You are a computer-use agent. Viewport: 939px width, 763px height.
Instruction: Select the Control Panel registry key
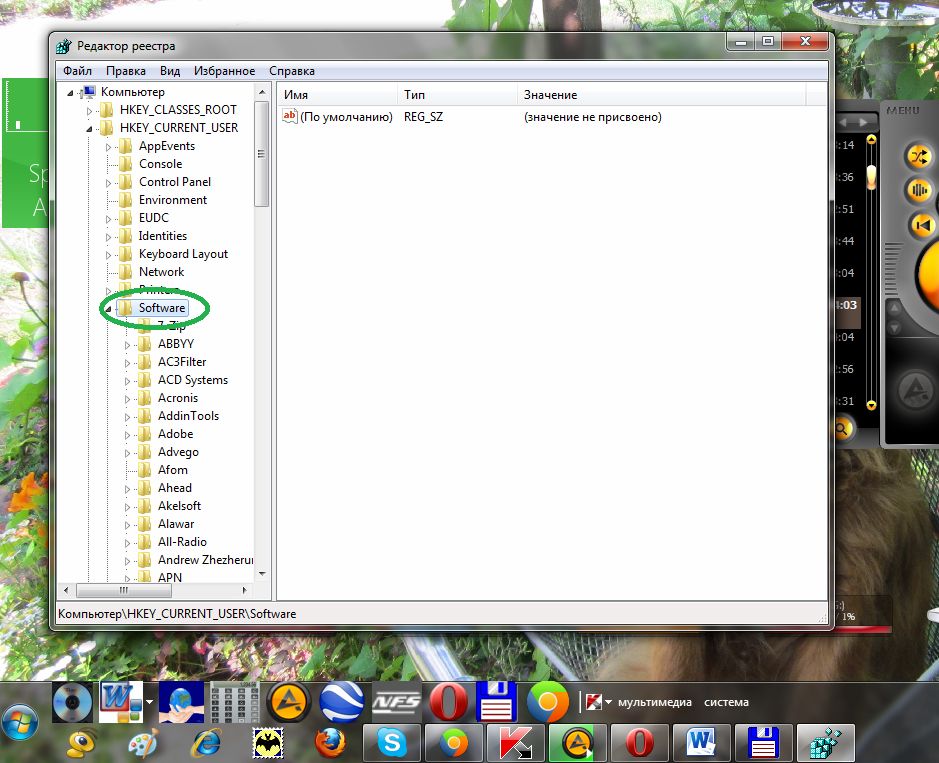point(174,182)
